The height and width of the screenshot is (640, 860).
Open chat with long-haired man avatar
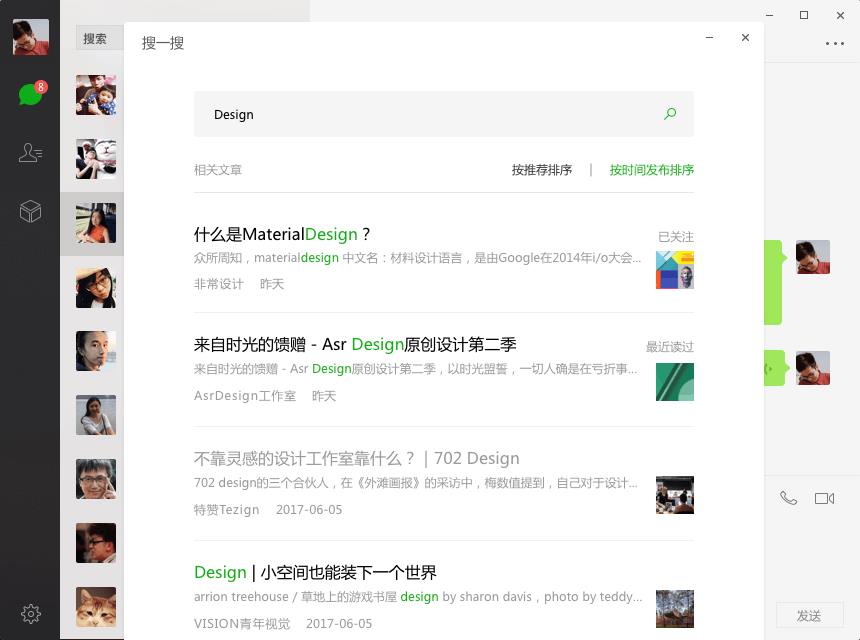coord(96,351)
